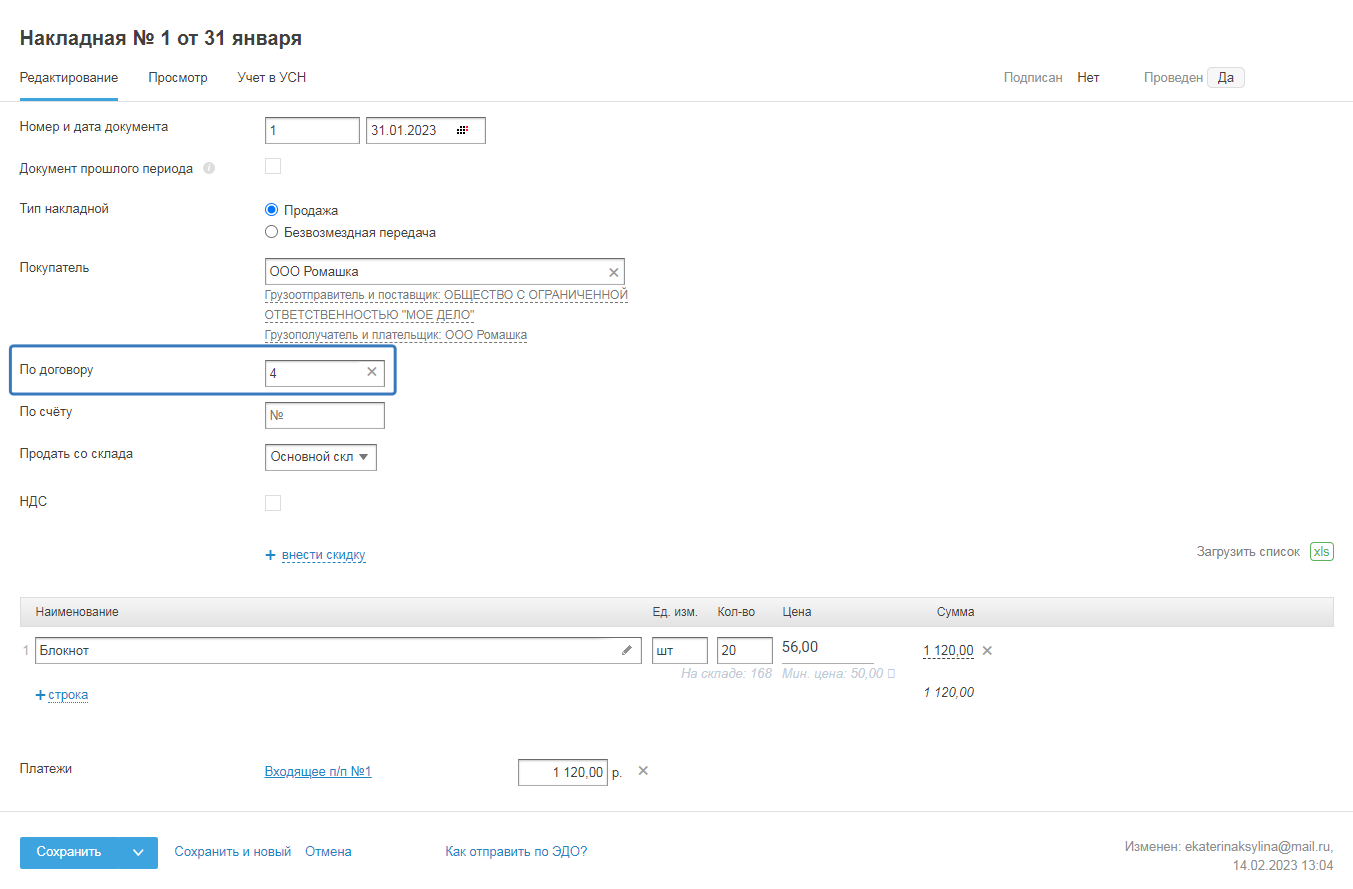Toggle the Проведен Да switch

tap(1226, 78)
